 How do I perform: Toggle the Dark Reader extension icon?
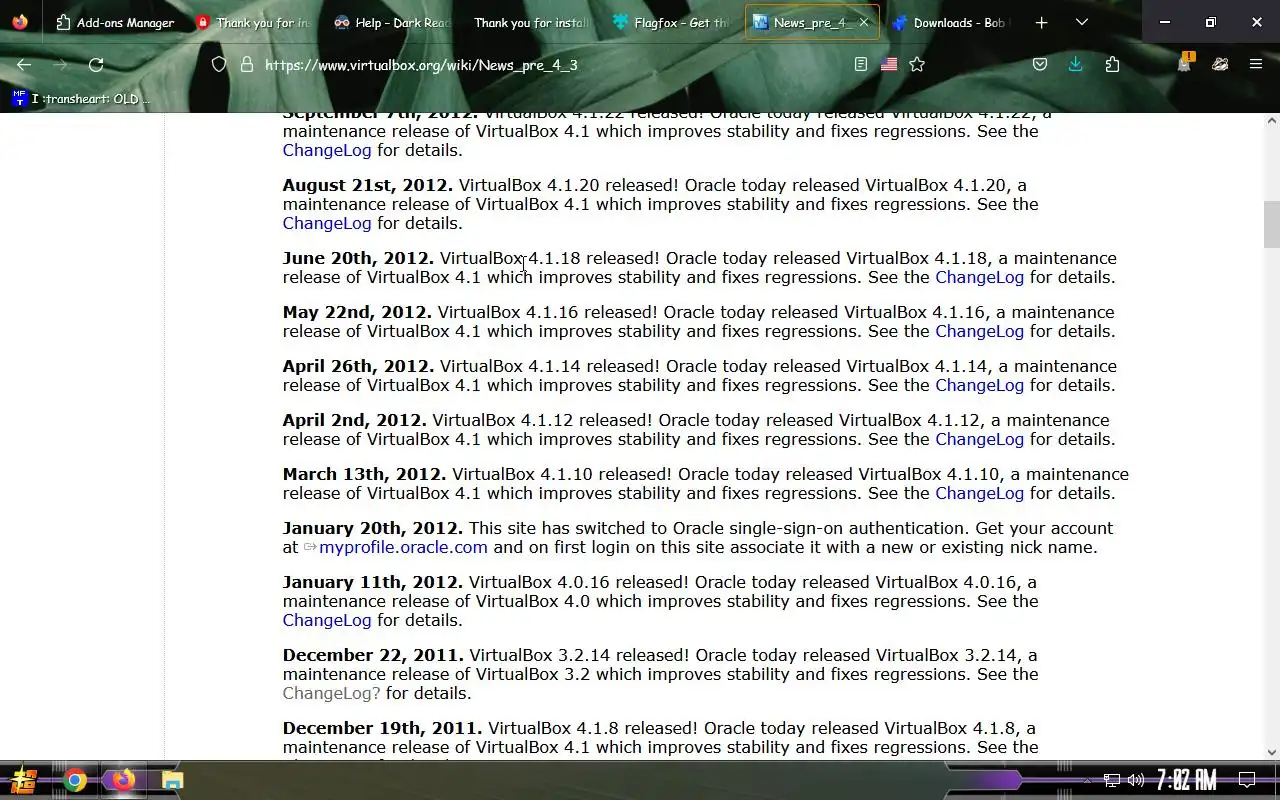pos(1220,65)
